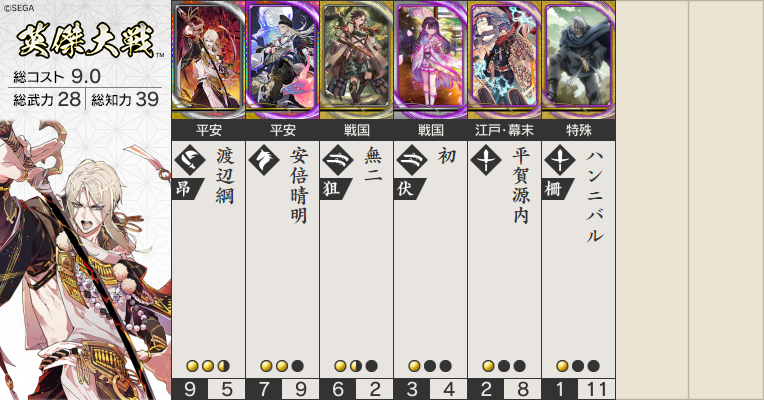Open the 無二 card image
This screenshot has width=764, height=400.
357,59
